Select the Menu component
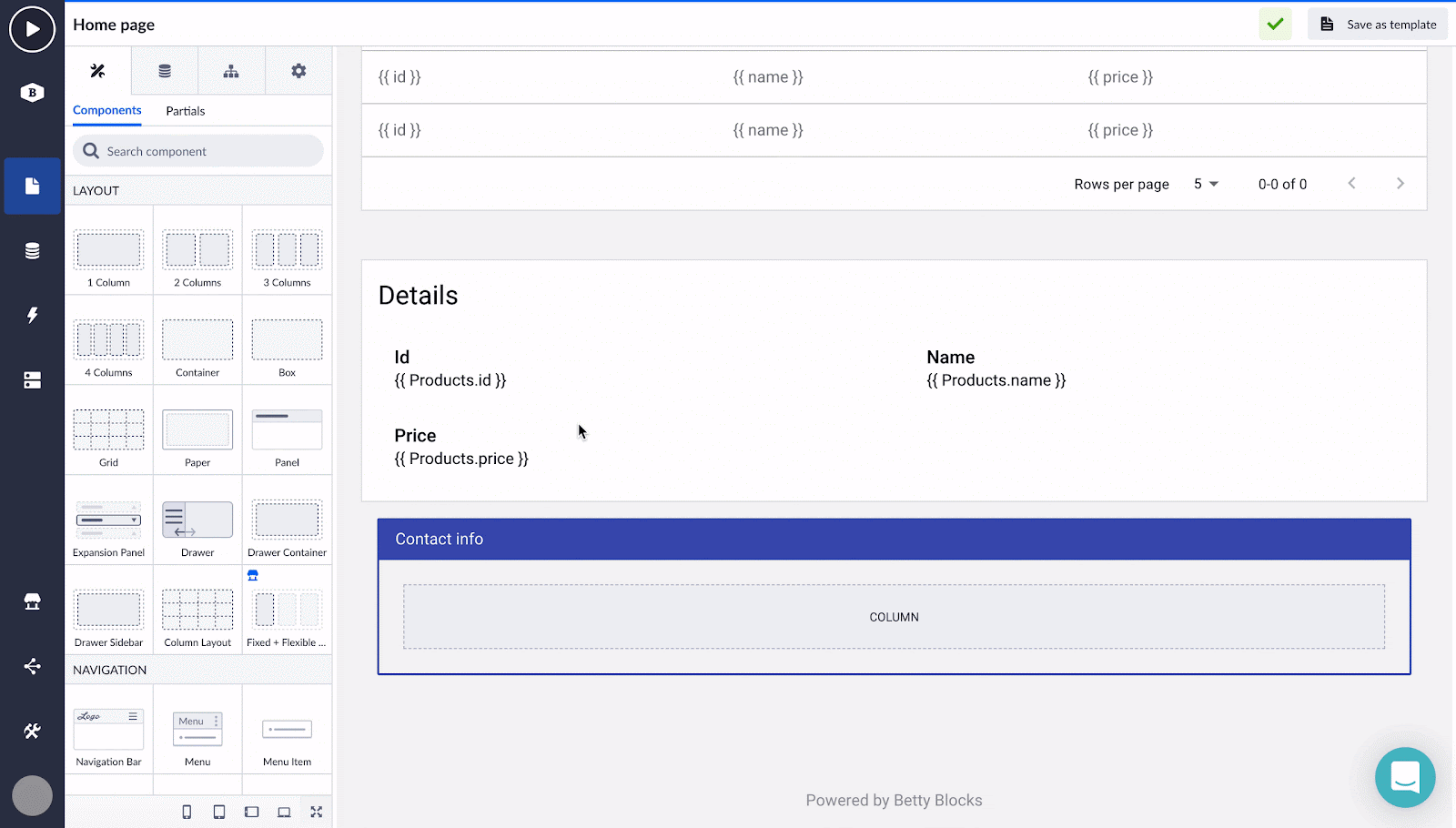 197,730
